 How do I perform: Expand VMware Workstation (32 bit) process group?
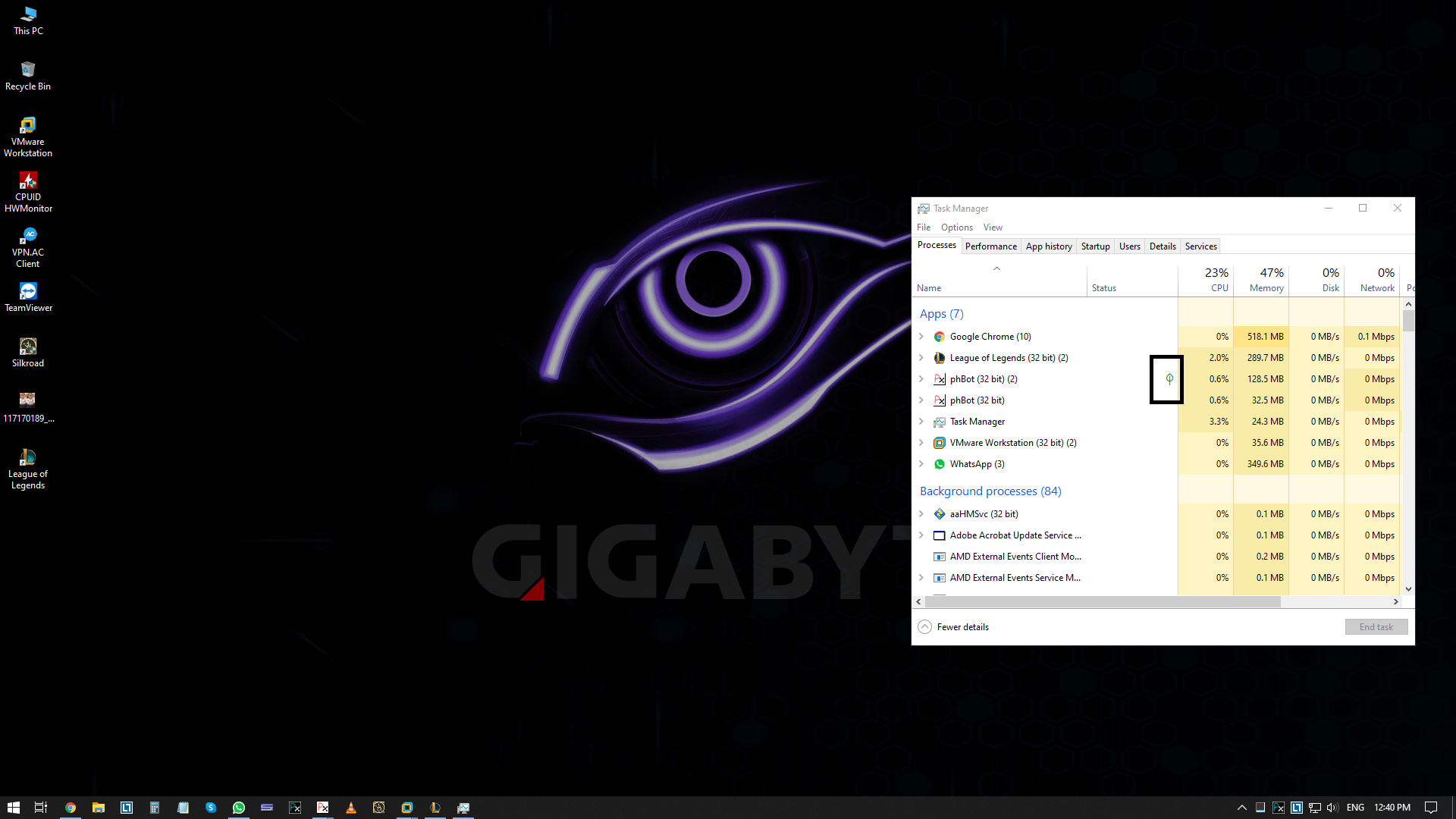[x=921, y=443]
